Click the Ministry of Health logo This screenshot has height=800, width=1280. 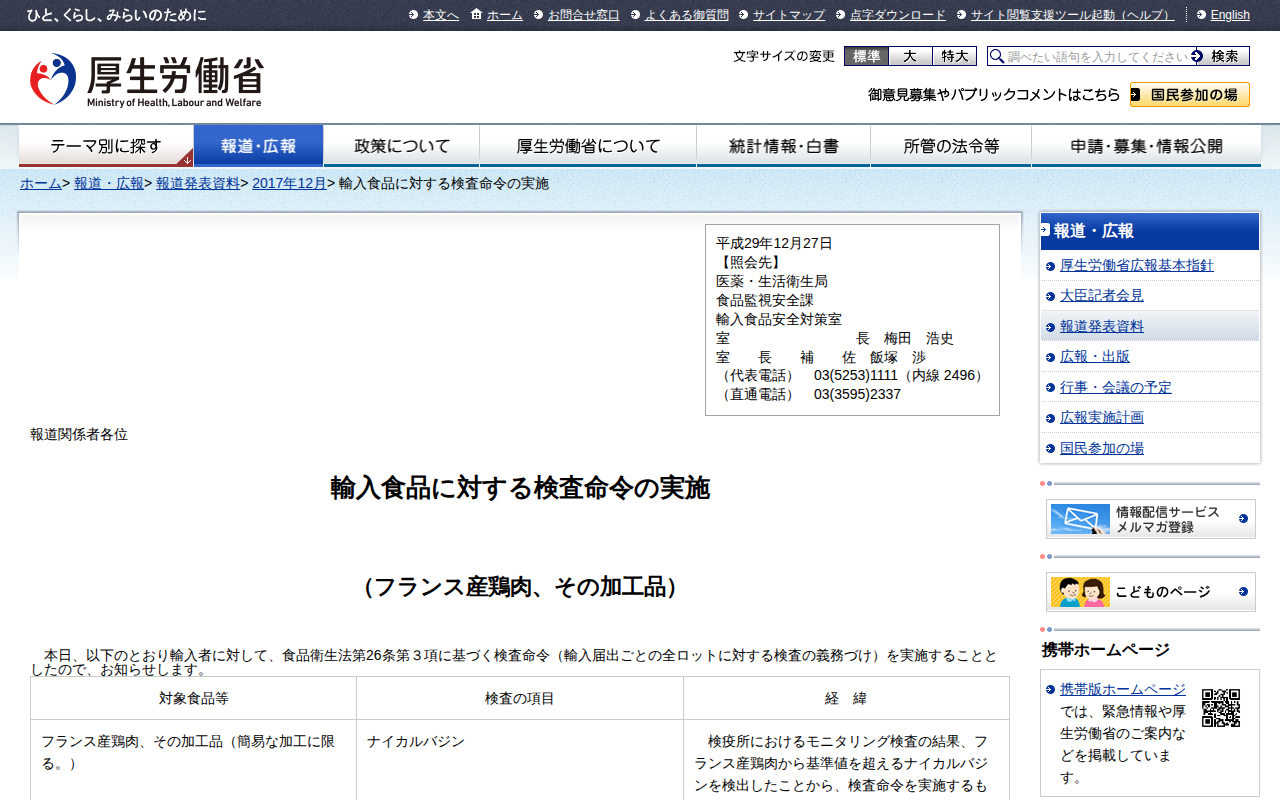[x=146, y=80]
